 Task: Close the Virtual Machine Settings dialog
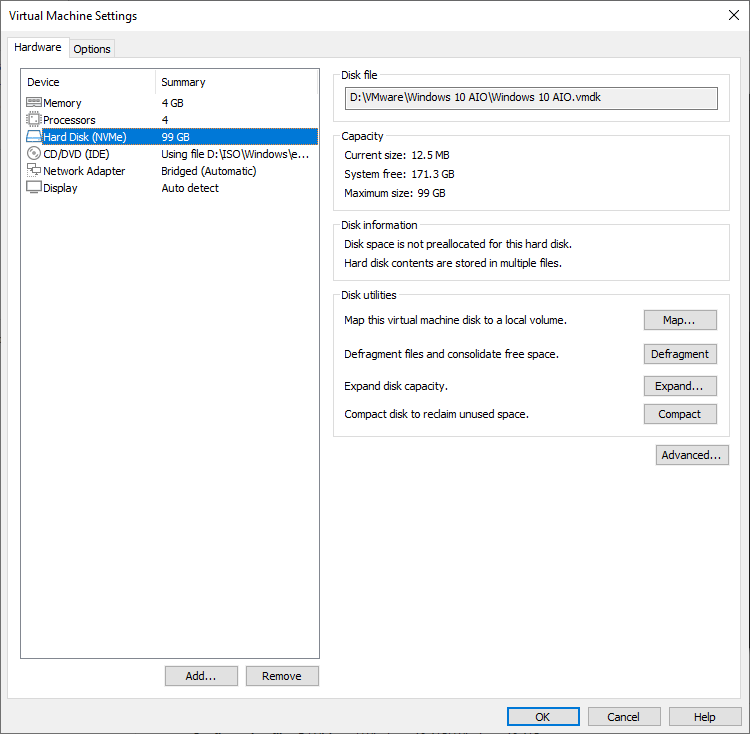(733, 15)
